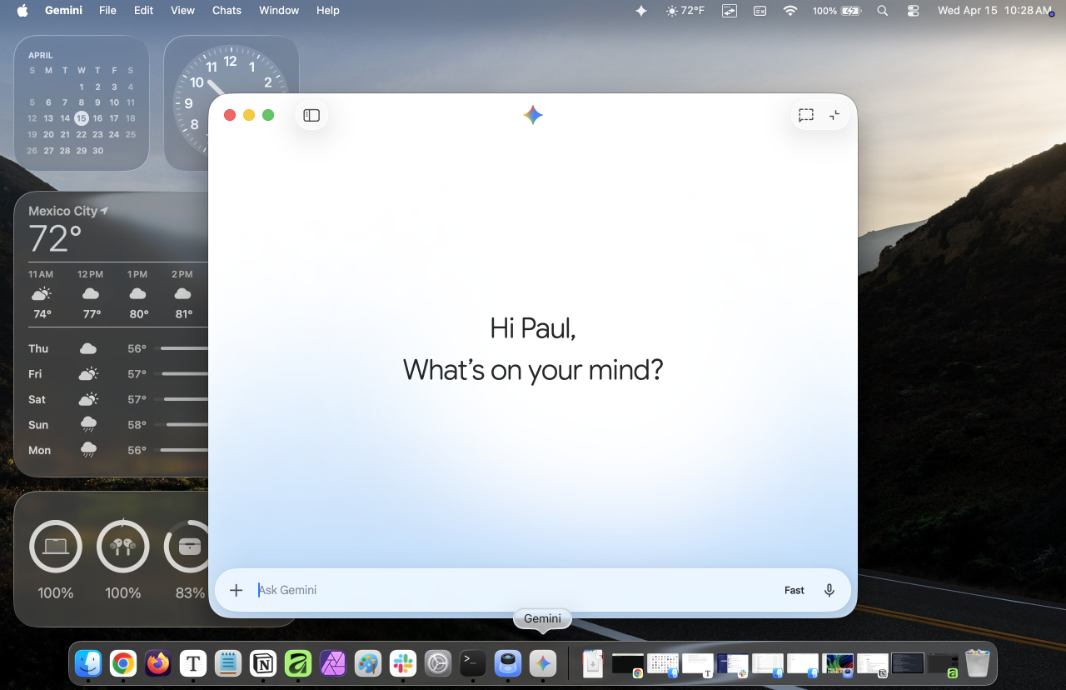Toggle the Gemini sidebar panel
Image resolution: width=1066 pixels, height=690 pixels.
pyautogui.click(x=311, y=115)
